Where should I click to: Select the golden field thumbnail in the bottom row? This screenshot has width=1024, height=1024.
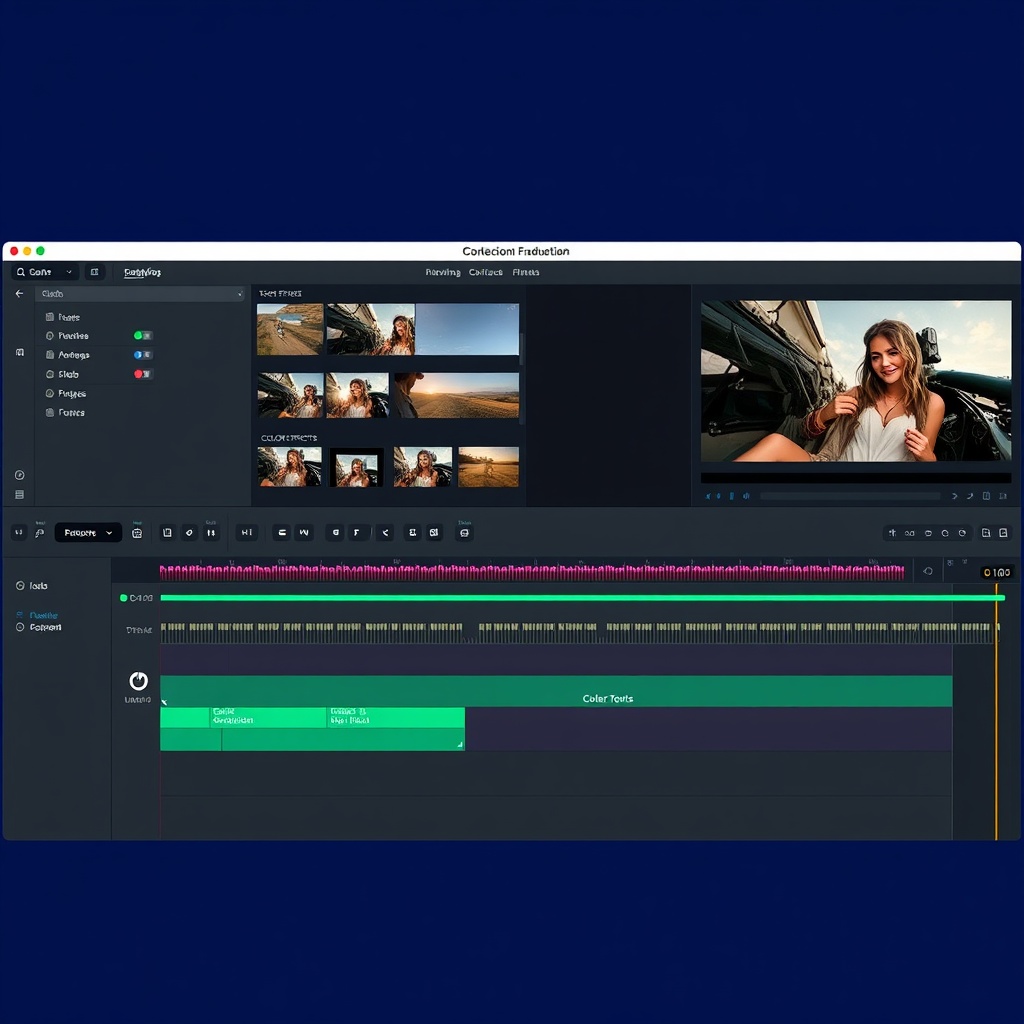[x=488, y=467]
